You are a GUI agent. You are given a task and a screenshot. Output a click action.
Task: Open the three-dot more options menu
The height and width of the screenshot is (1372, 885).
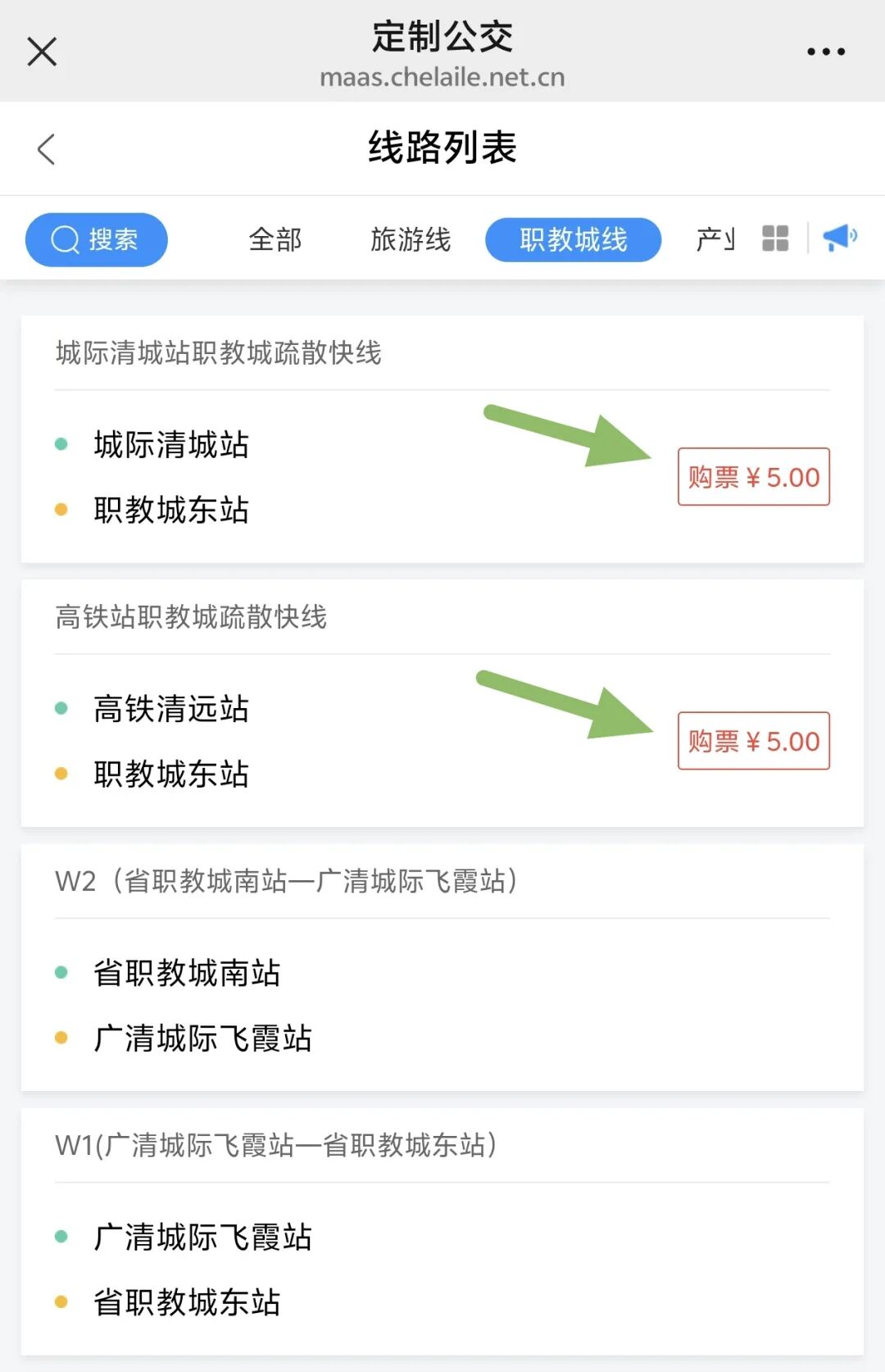pos(825,52)
